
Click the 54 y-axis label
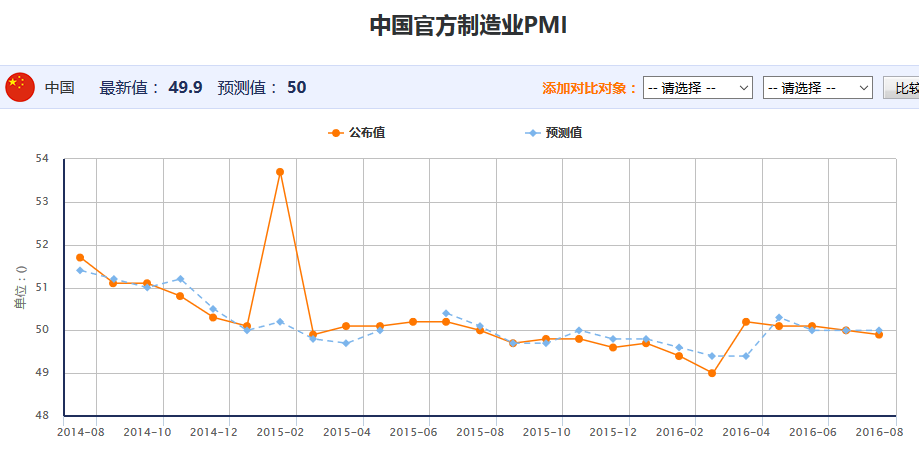(43, 159)
